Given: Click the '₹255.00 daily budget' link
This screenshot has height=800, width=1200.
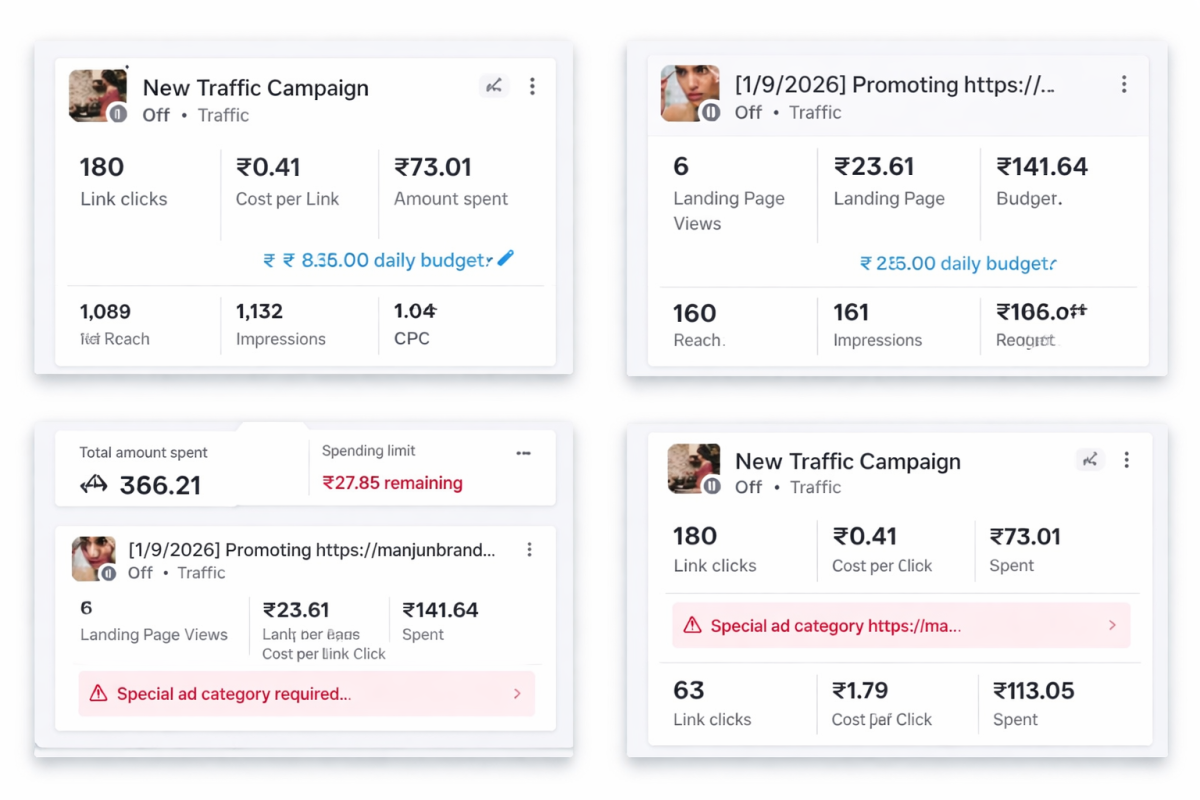Looking at the screenshot, I should pos(957,264).
